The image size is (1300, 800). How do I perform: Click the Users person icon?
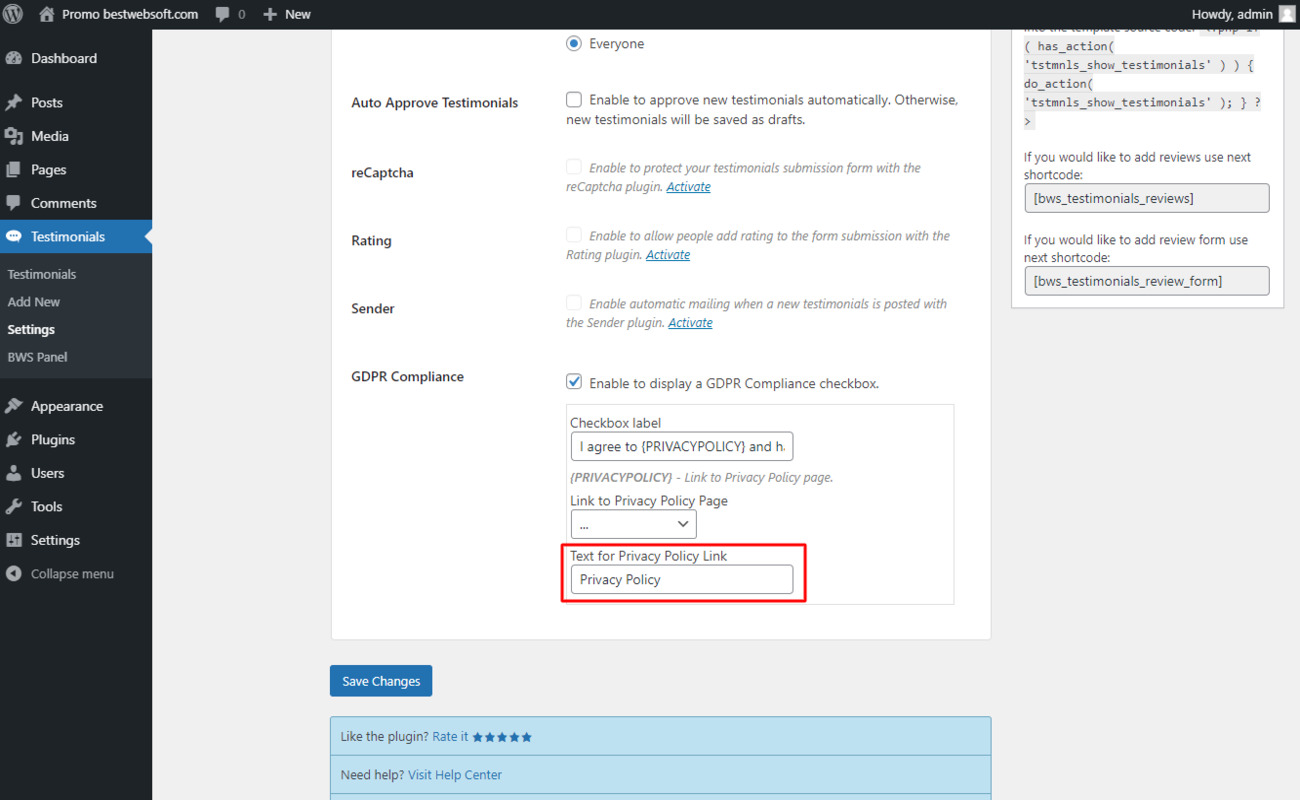click(14, 473)
